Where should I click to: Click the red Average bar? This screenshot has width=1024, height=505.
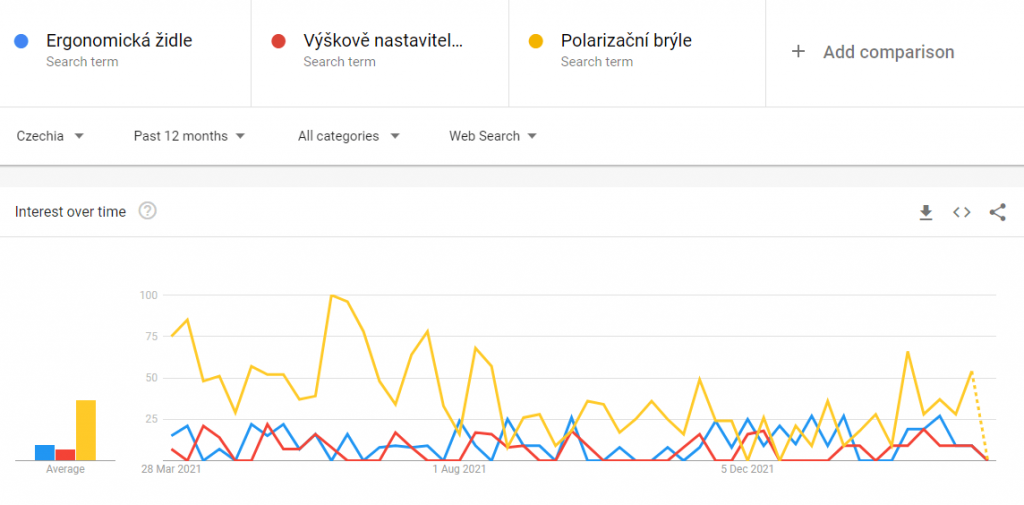pos(65,454)
